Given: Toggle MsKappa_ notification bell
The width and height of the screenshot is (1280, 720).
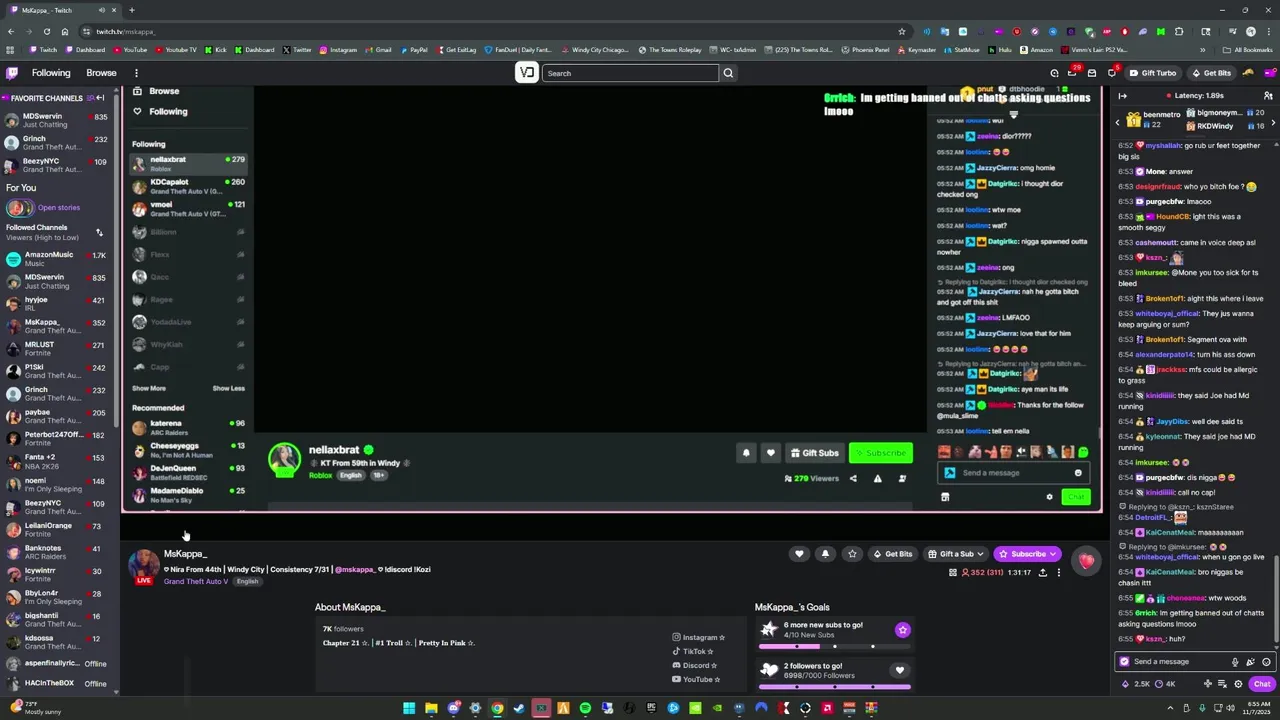Looking at the screenshot, I should click(x=825, y=554).
